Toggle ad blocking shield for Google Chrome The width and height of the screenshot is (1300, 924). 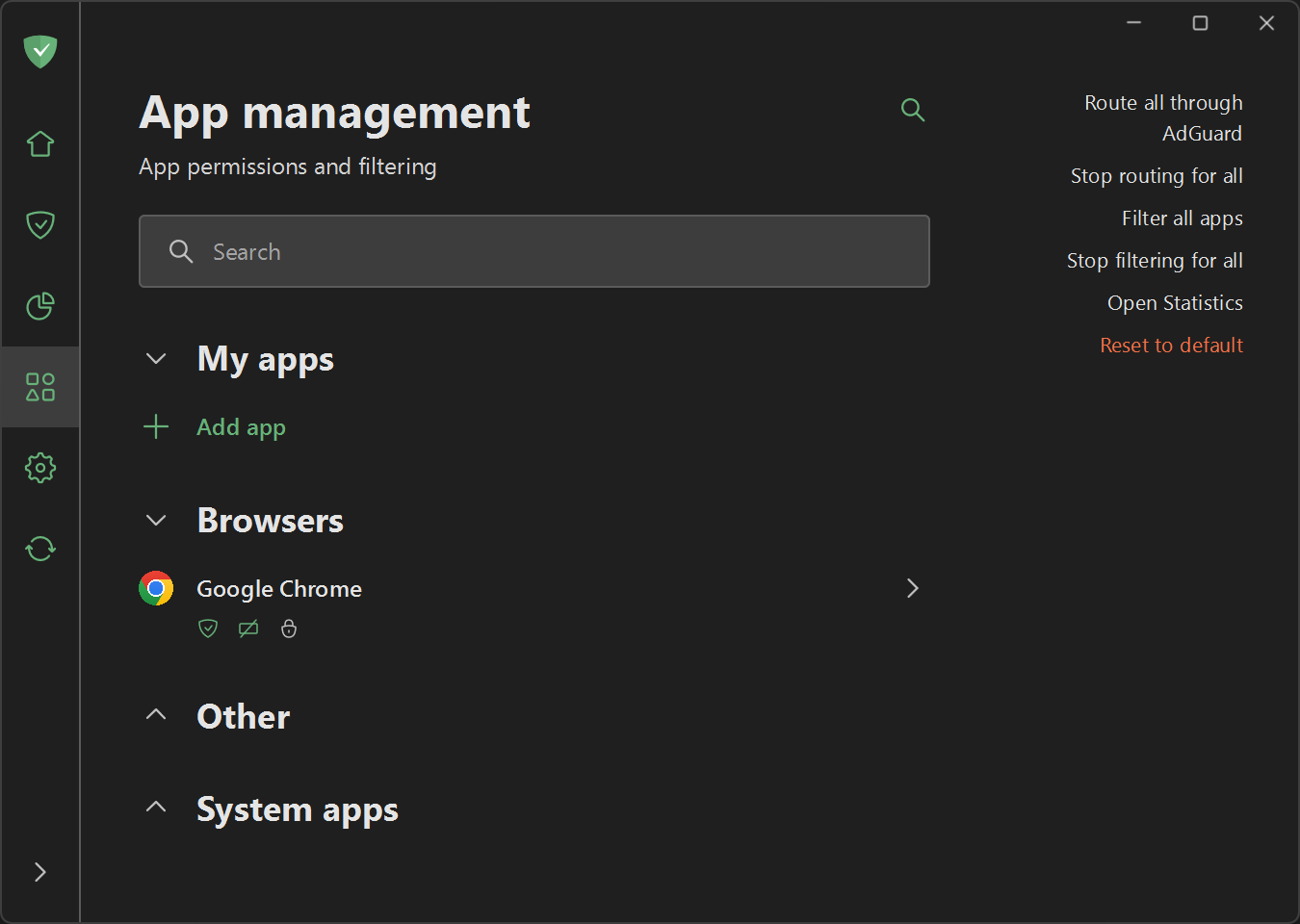click(x=207, y=629)
